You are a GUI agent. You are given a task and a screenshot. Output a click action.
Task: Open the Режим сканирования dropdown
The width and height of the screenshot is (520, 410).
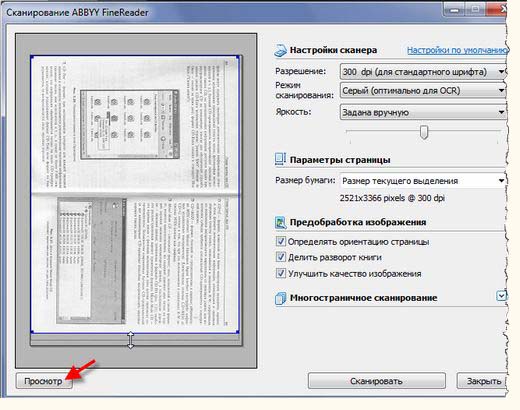423,91
